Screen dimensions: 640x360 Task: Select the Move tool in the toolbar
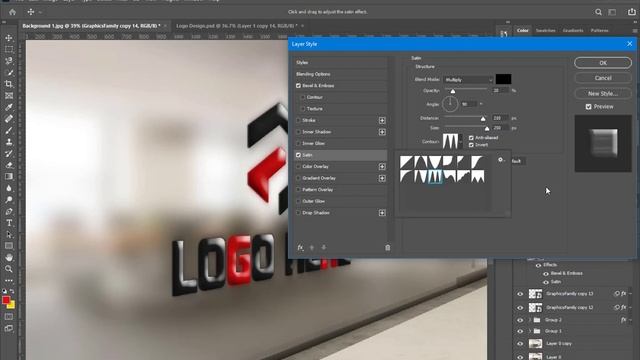coord(9,38)
